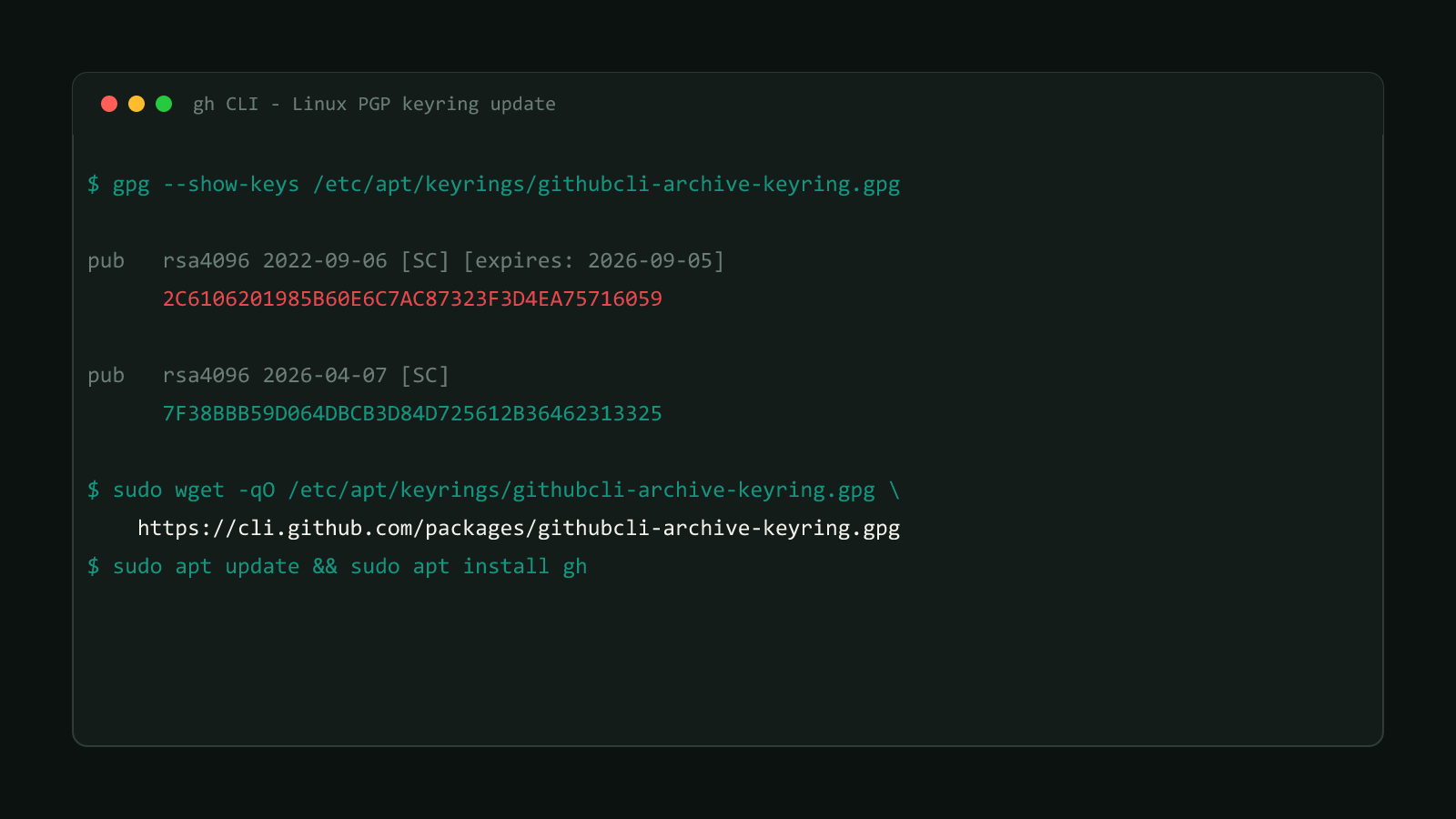Click the red fingerprint starting with 2C6106201985

click(x=412, y=299)
